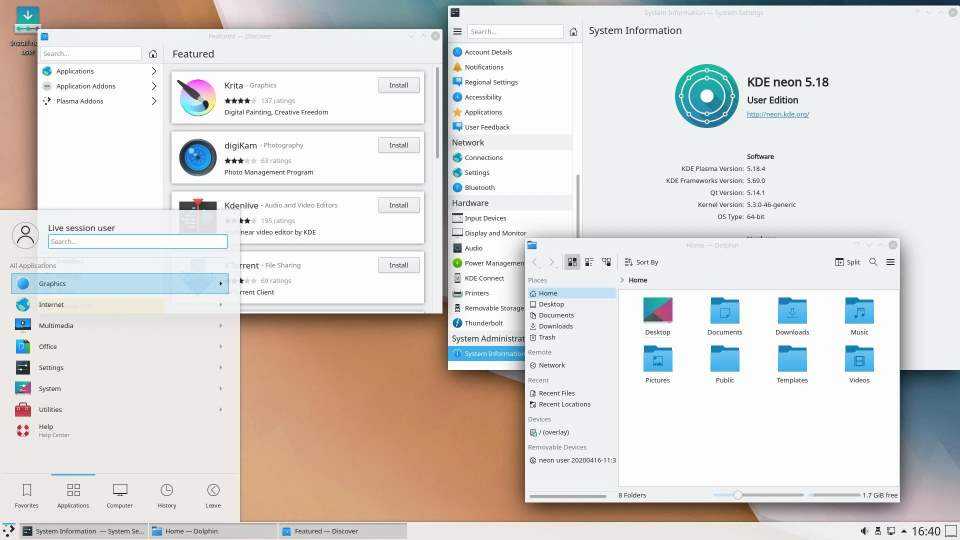Expand Plasma Addons in Discover sidebar

click(99, 101)
